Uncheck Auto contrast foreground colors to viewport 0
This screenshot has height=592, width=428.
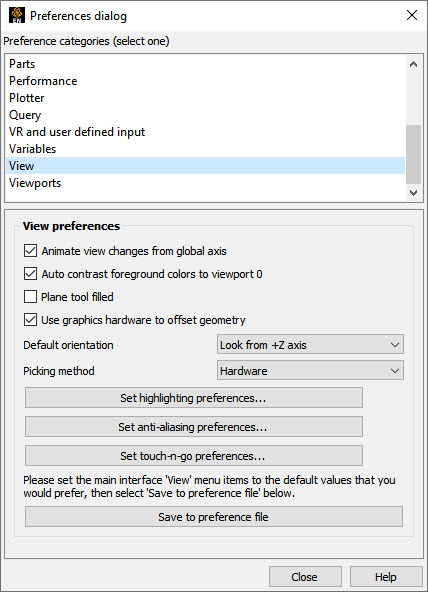click(30, 274)
